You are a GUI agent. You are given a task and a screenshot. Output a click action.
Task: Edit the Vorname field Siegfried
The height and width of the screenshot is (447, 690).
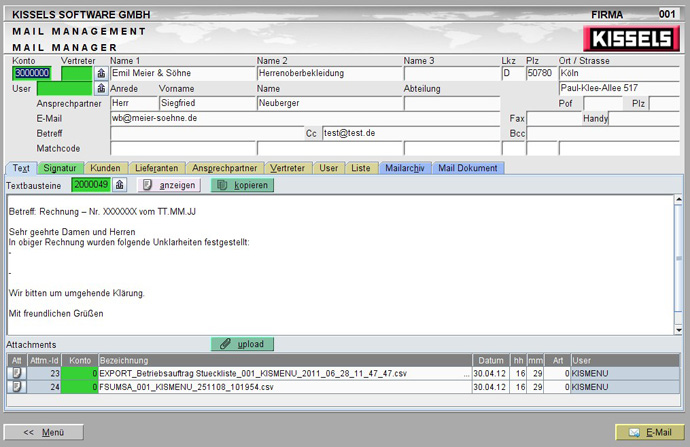pyautogui.click(x=207, y=103)
